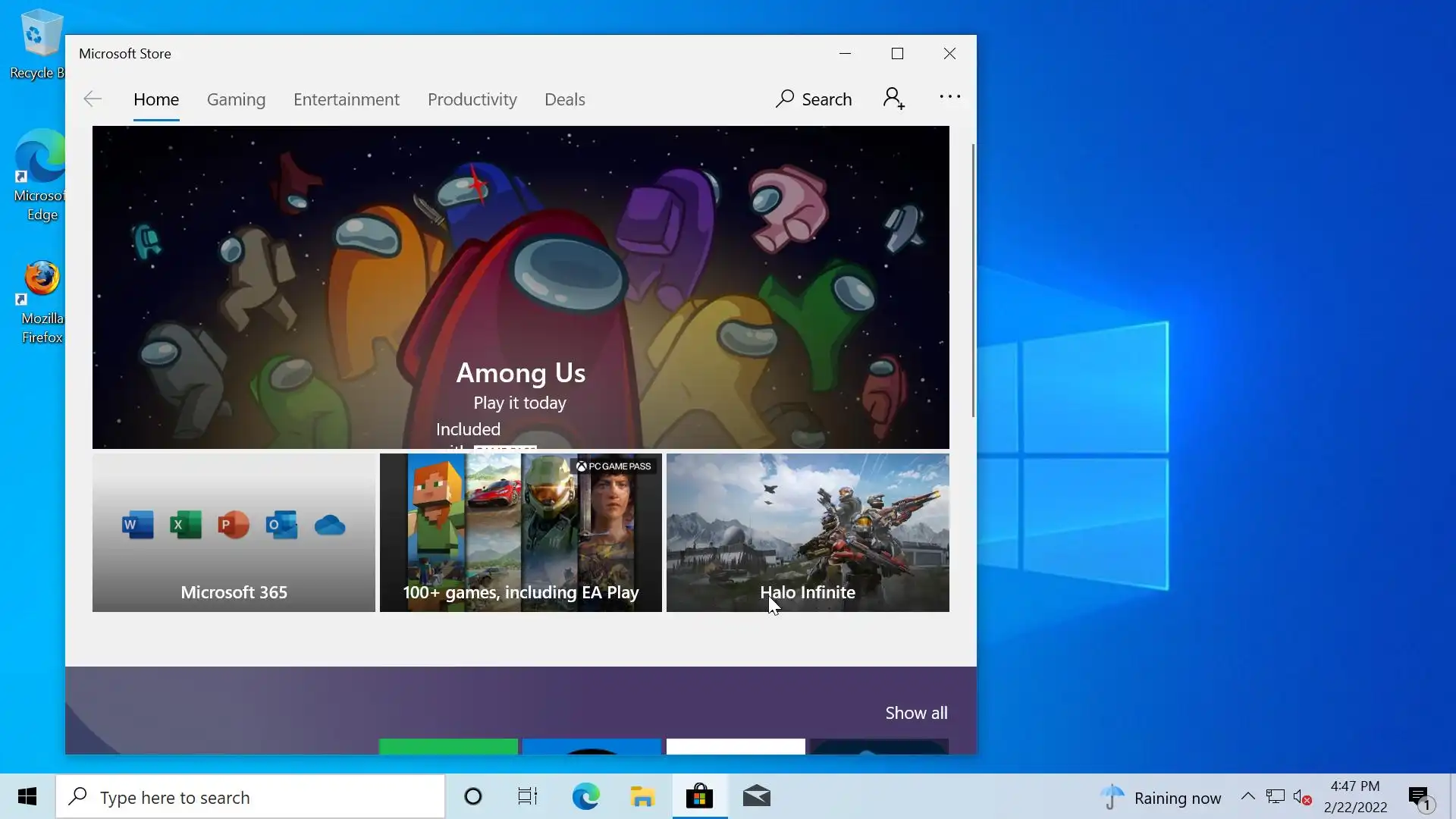The image size is (1456, 819).
Task: Open the See more ellipsis menu
Action: (949, 97)
